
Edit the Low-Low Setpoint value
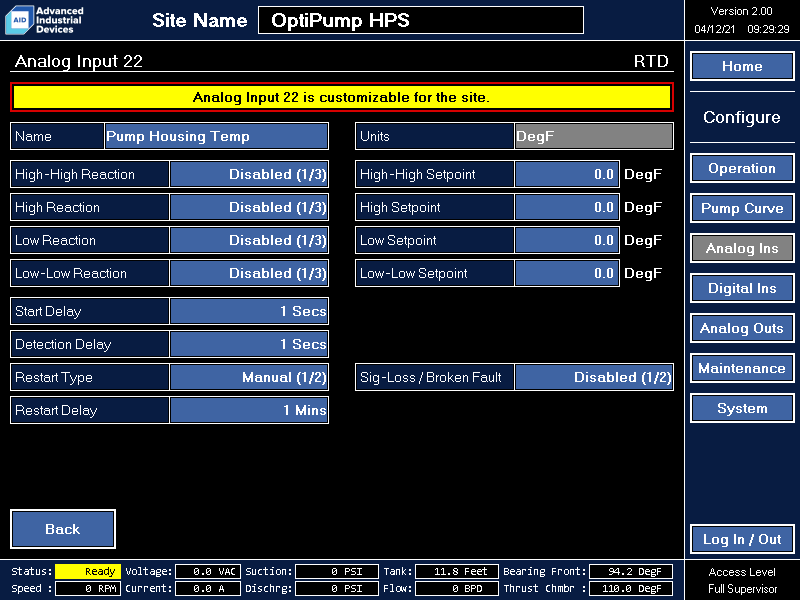coord(567,273)
